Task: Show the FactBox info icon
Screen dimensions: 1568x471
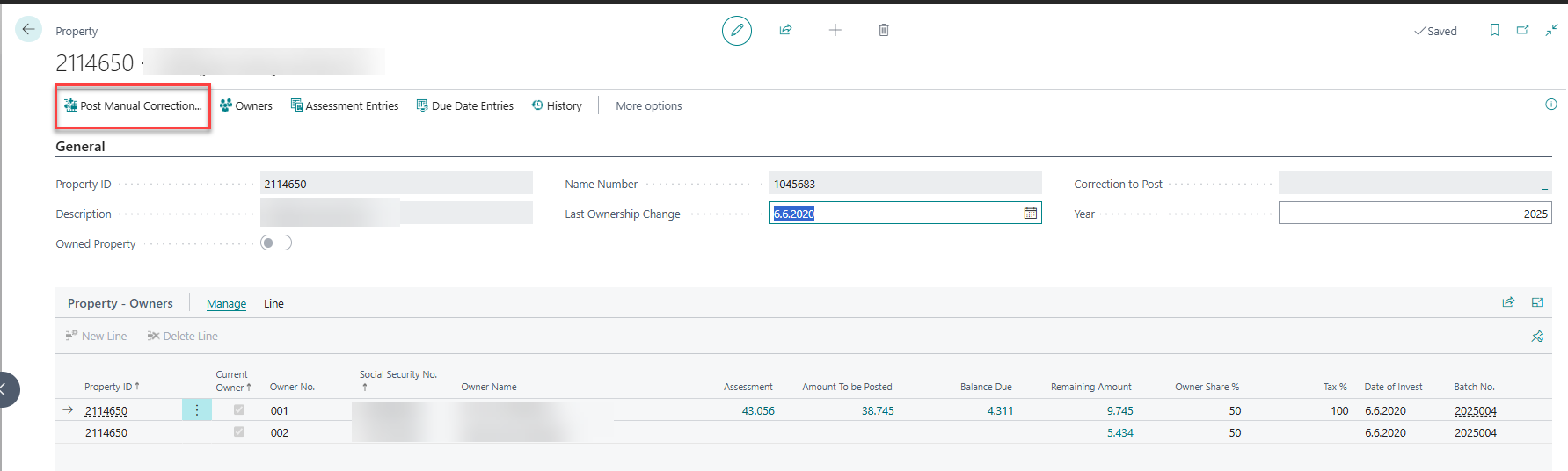Action: click(1551, 105)
